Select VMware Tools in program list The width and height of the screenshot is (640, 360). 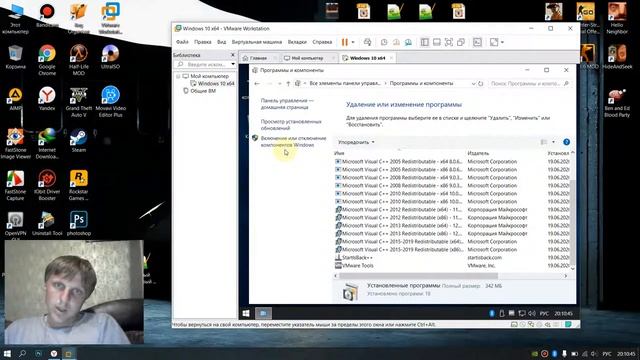click(x=451, y=265)
